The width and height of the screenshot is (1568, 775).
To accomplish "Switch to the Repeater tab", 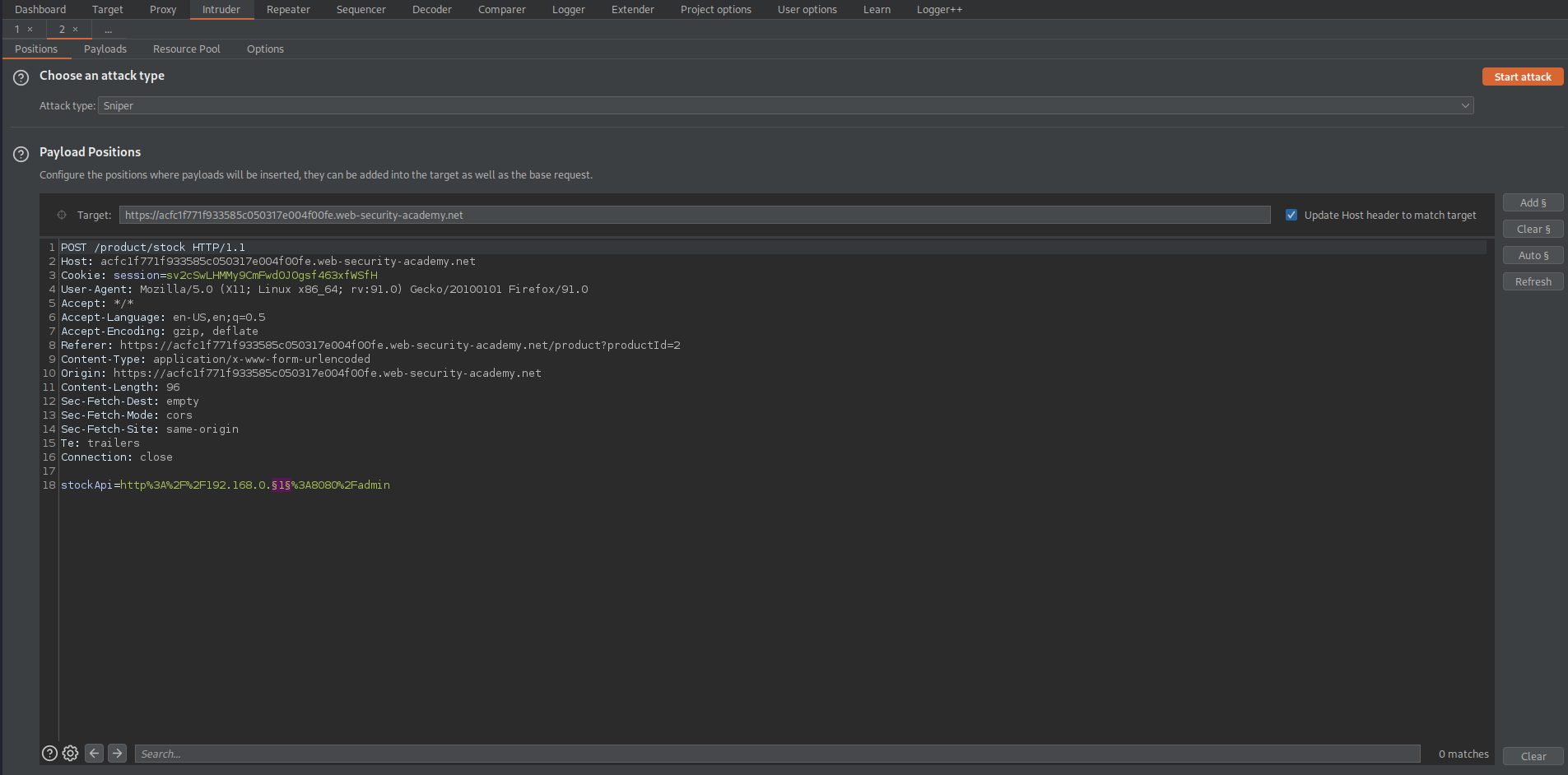I will tap(288, 10).
